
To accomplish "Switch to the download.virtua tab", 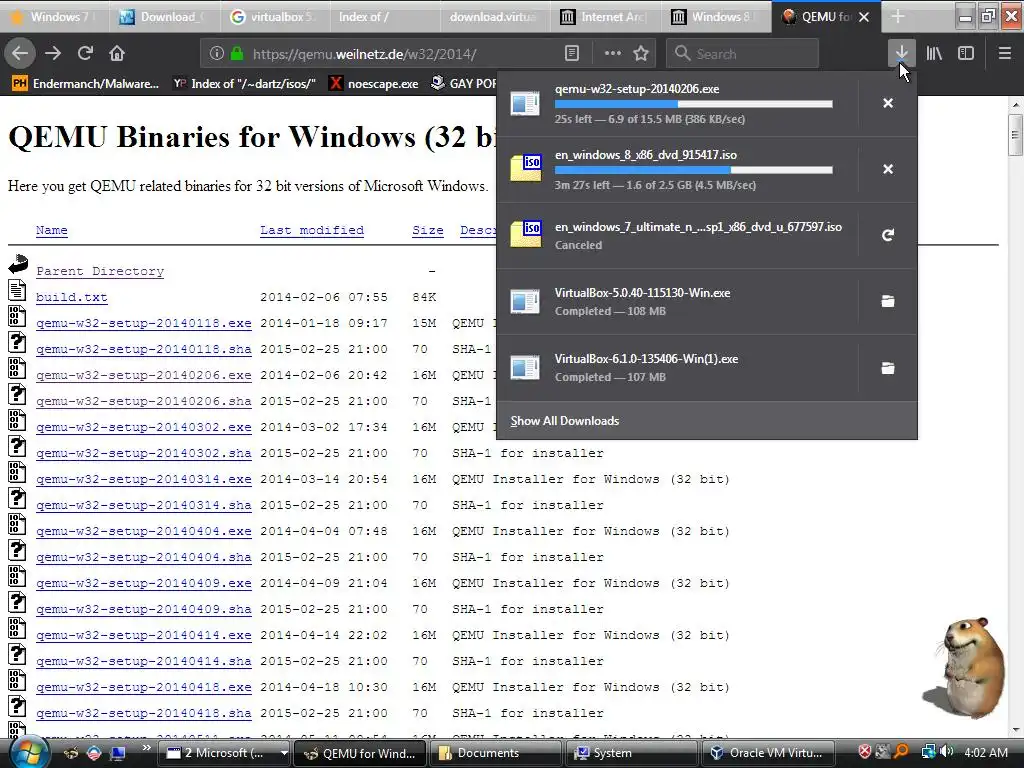I will click(x=493, y=17).
